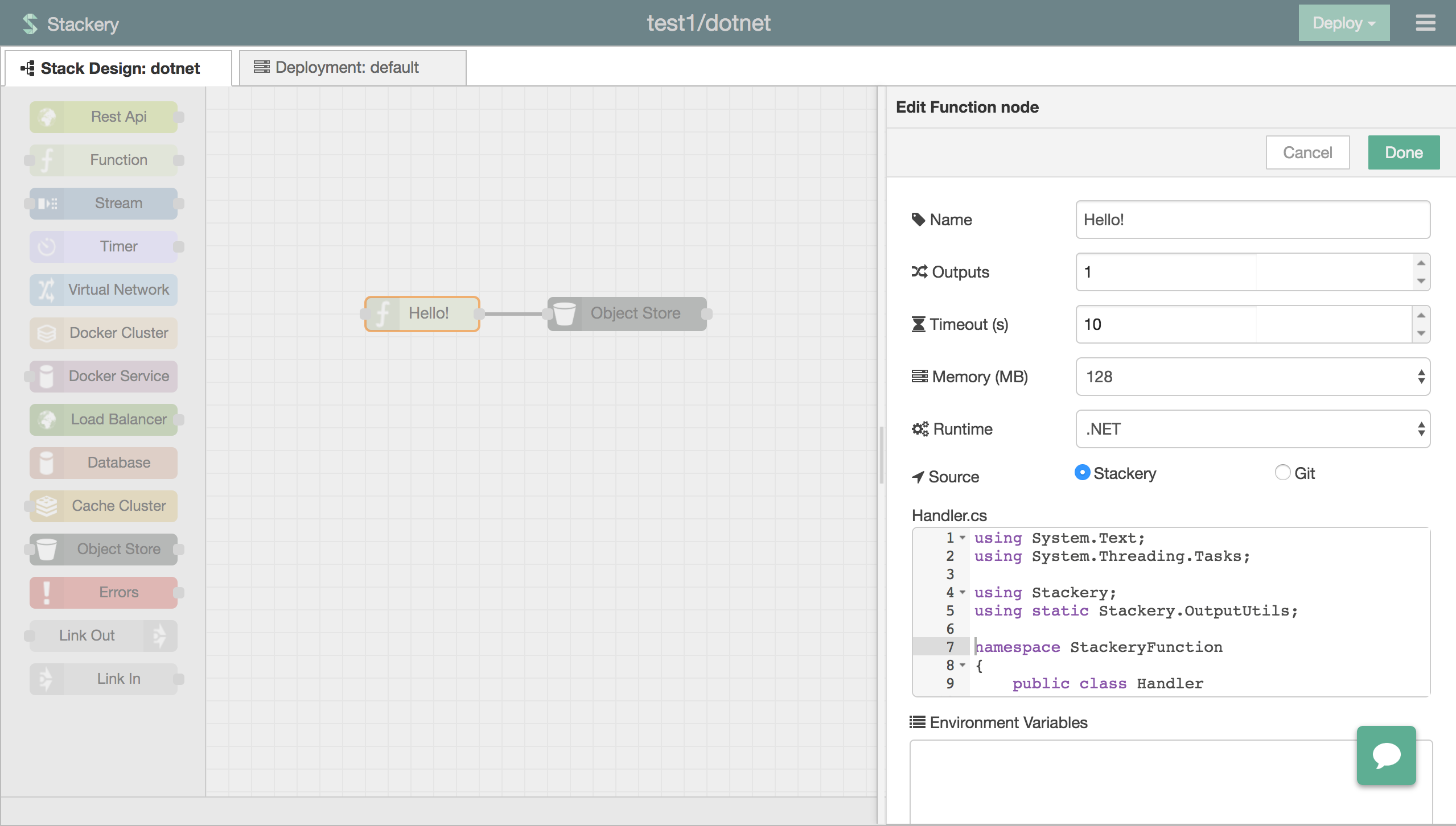Select the Load Balancer palette node
The image size is (1456, 826).
point(104,419)
